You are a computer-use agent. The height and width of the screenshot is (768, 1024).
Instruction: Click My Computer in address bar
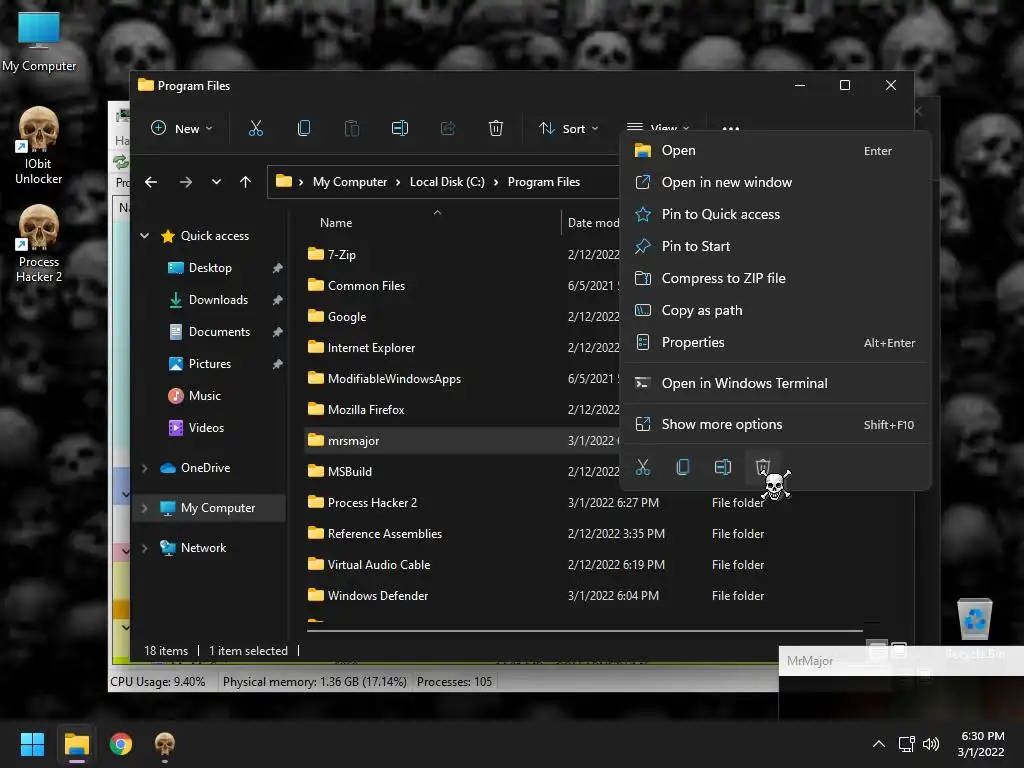pyautogui.click(x=350, y=182)
